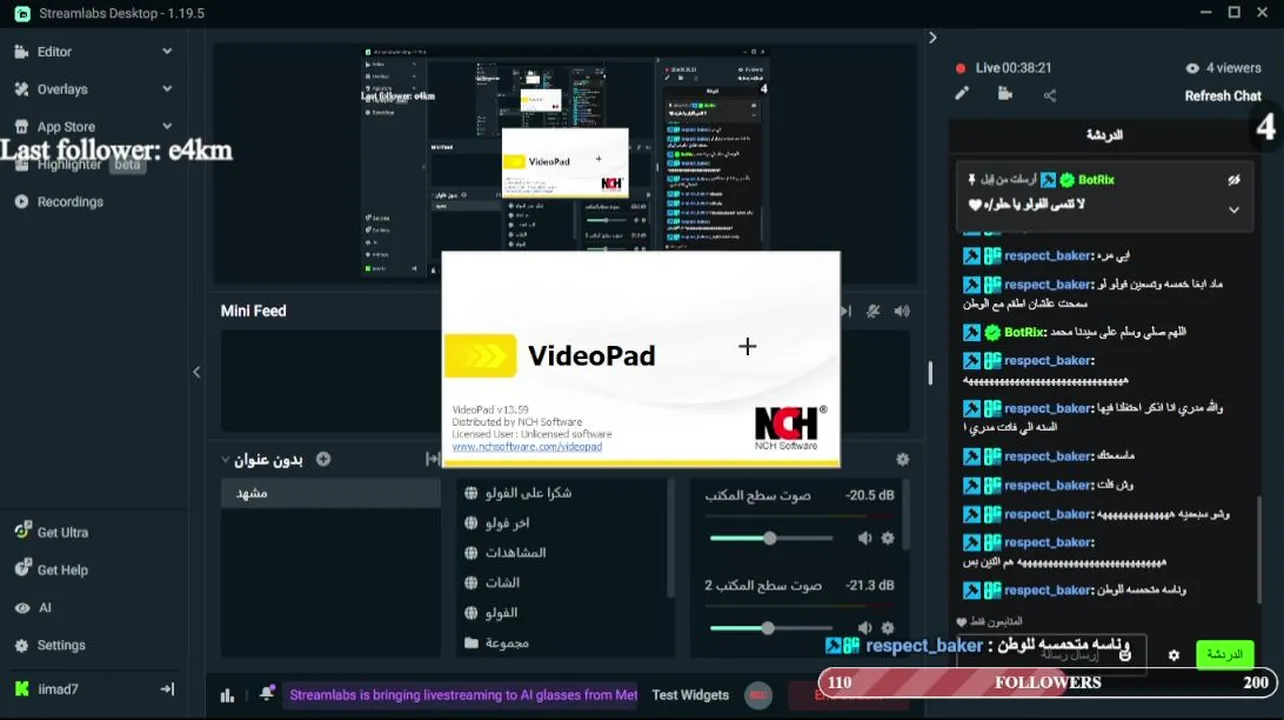Click the REC record button

tap(759, 695)
